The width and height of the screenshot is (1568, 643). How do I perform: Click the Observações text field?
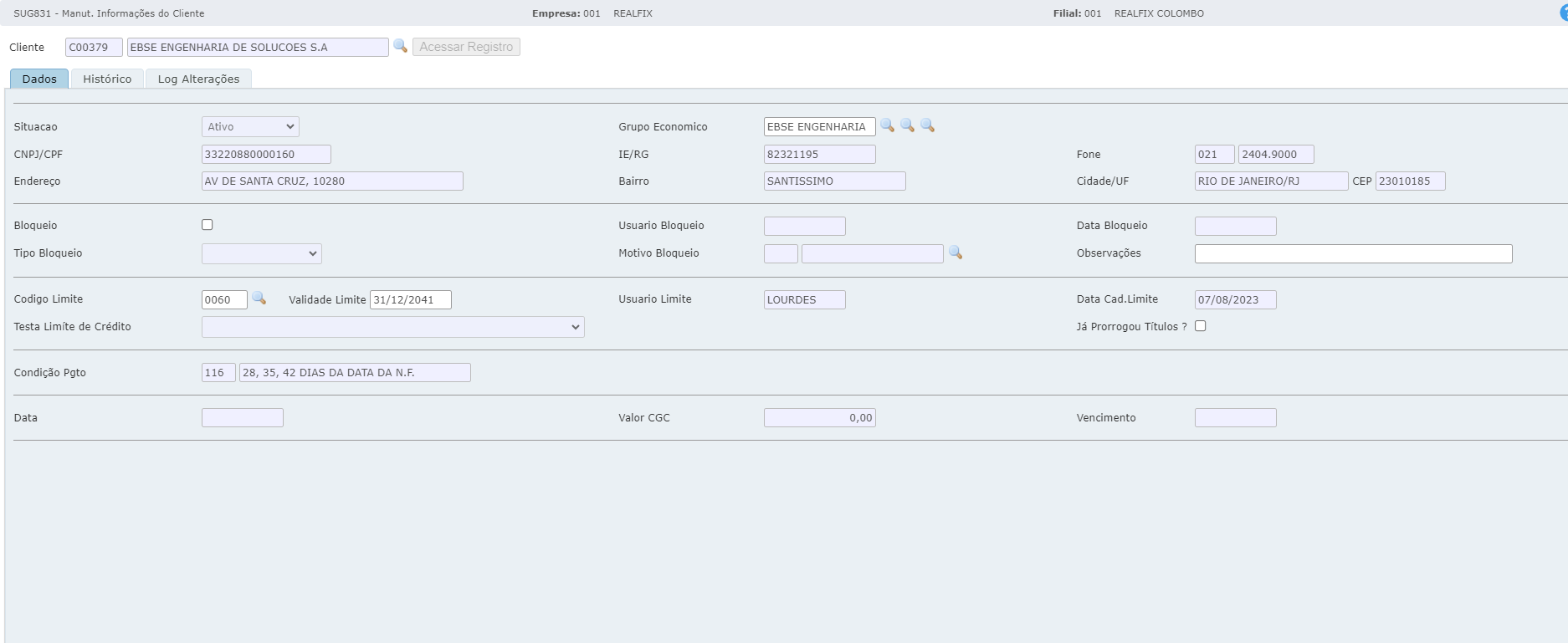[x=1353, y=253]
